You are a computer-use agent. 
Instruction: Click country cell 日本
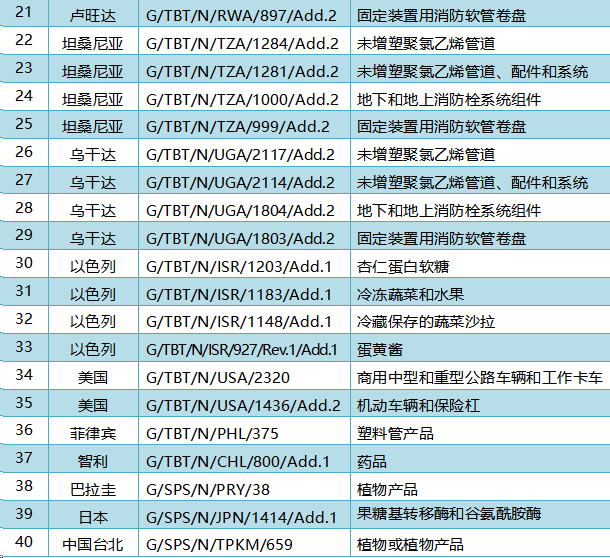93,515
